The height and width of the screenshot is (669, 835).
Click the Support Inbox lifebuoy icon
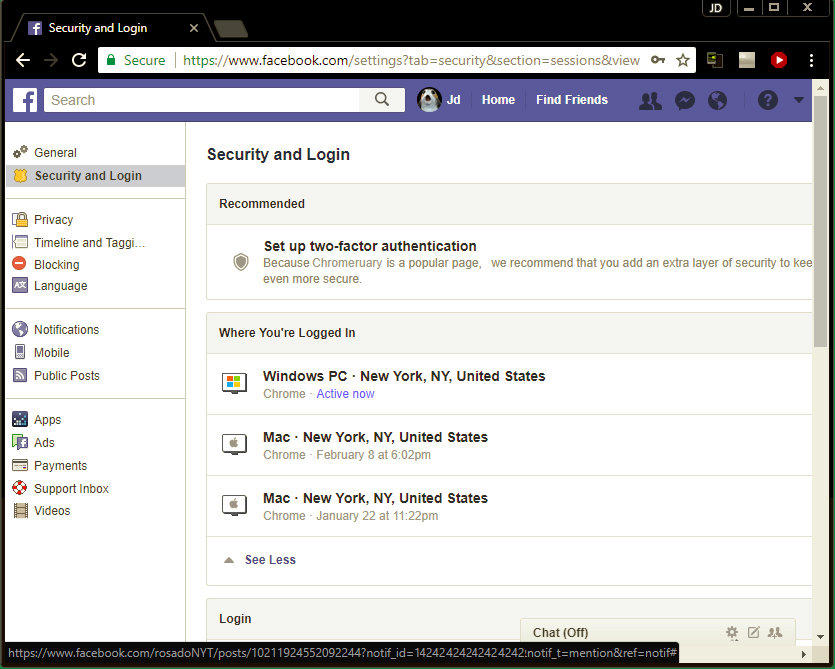pos(20,487)
